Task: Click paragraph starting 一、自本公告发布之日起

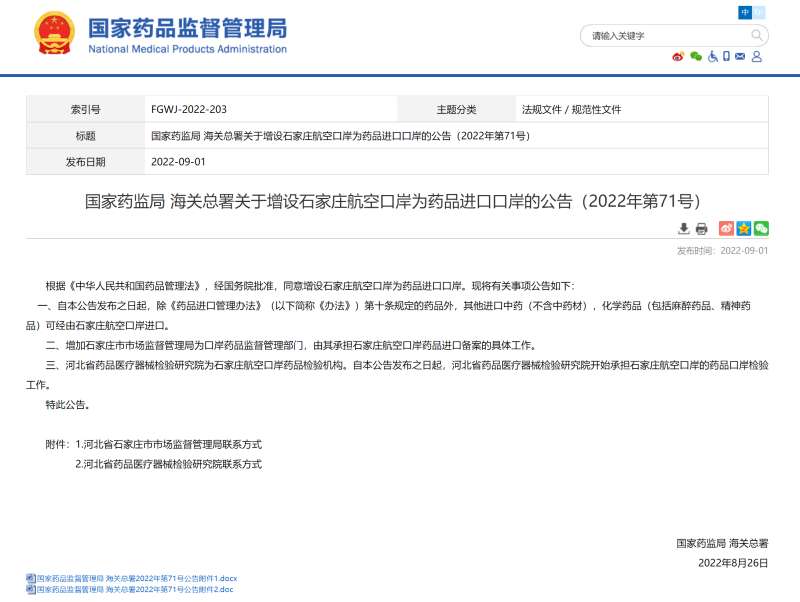Action: 388,315
